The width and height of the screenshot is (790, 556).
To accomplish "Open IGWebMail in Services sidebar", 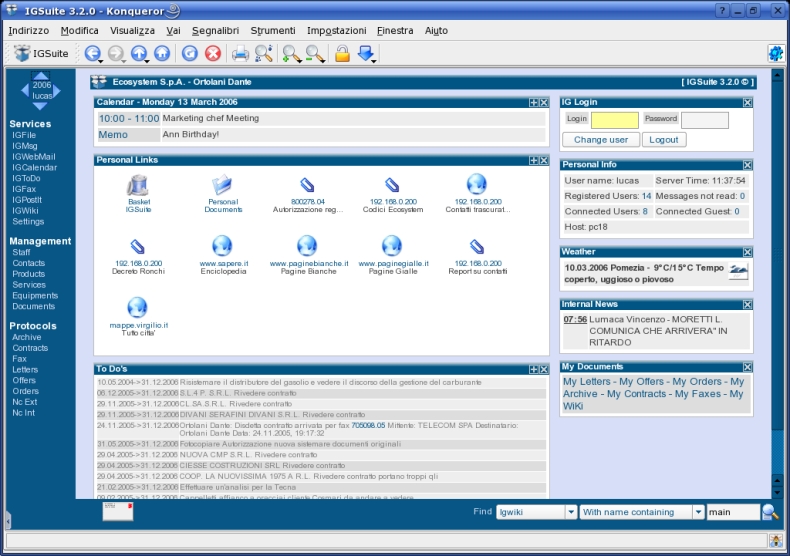I will pos(34,157).
